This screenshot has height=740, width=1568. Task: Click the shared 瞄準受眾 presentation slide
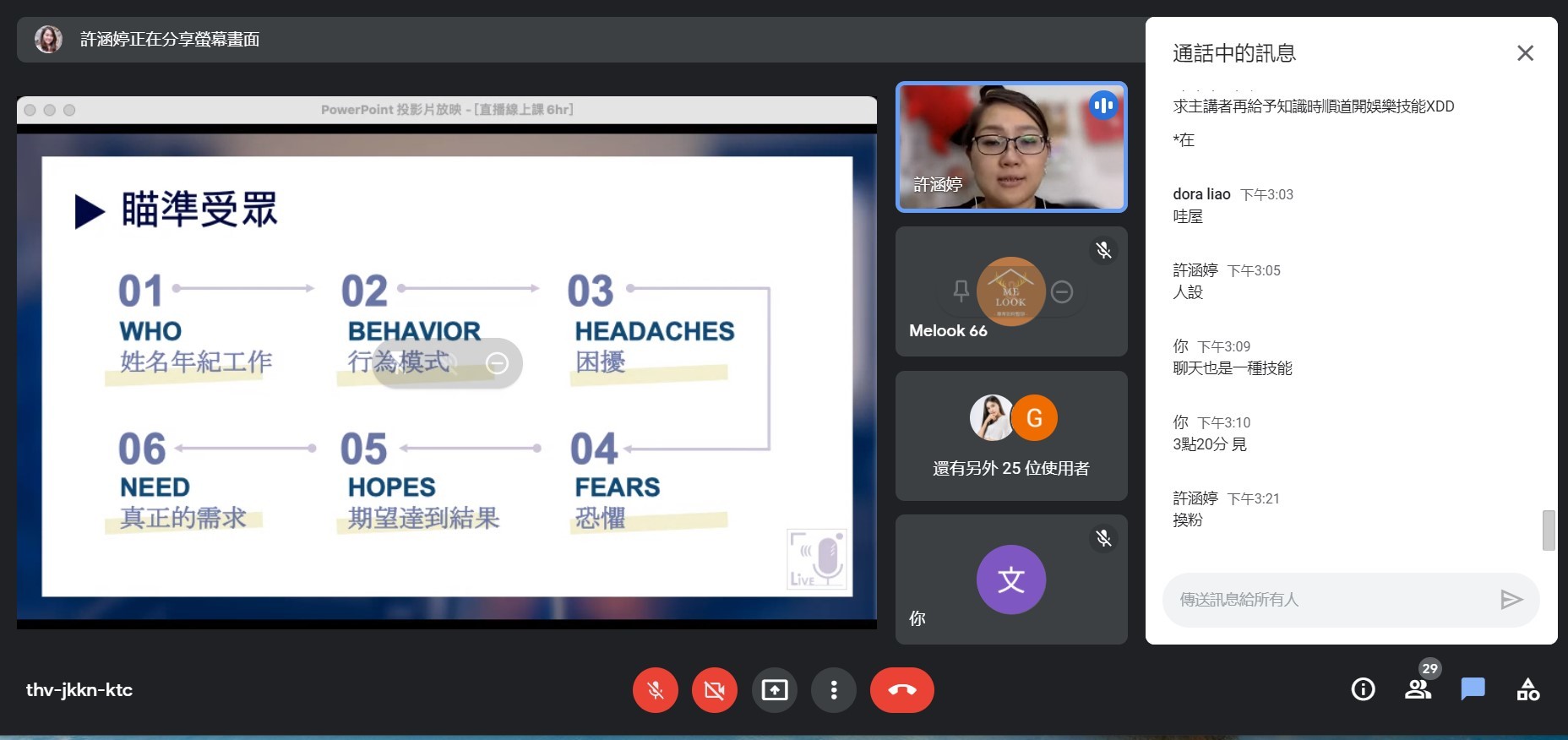click(x=447, y=376)
